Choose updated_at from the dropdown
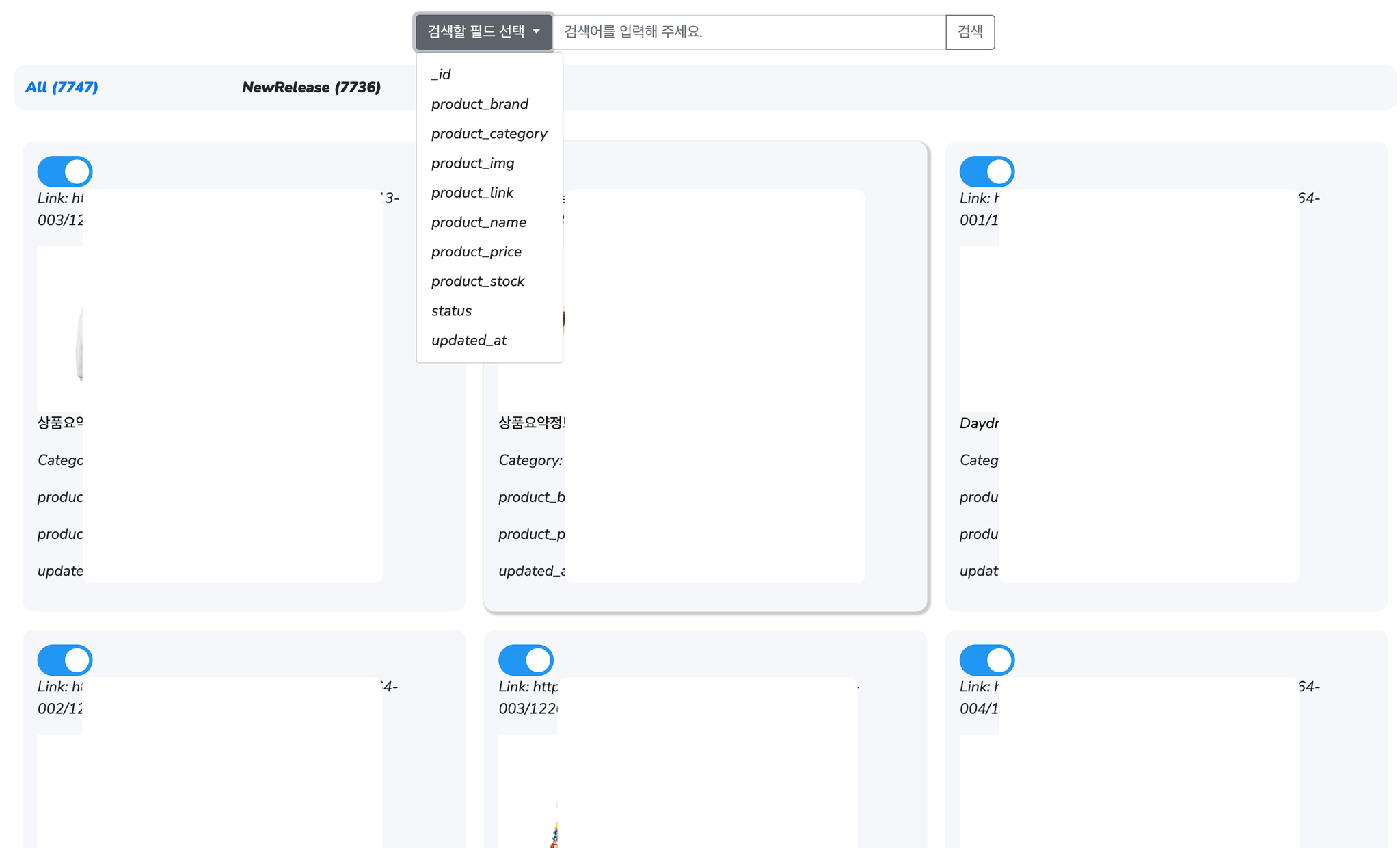Viewport: 1400px width, 848px height. [x=468, y=340]
